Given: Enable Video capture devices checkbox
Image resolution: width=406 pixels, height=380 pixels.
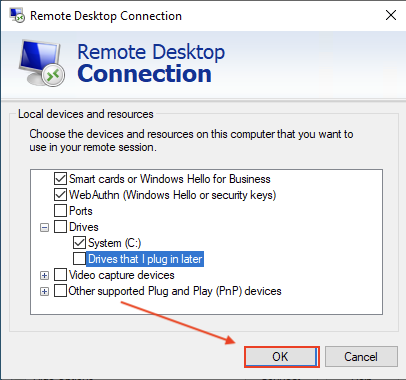Looking at the screenshot, I should pos(60,275).
